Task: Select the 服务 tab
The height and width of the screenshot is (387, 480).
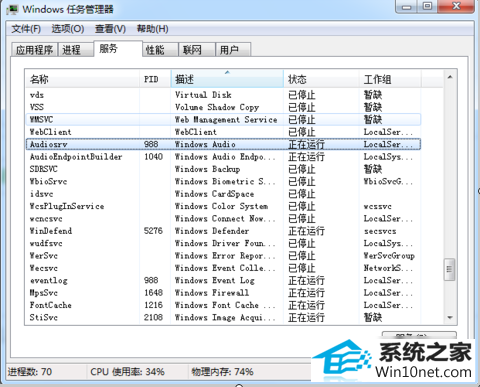Action: [x=118, y=49]
